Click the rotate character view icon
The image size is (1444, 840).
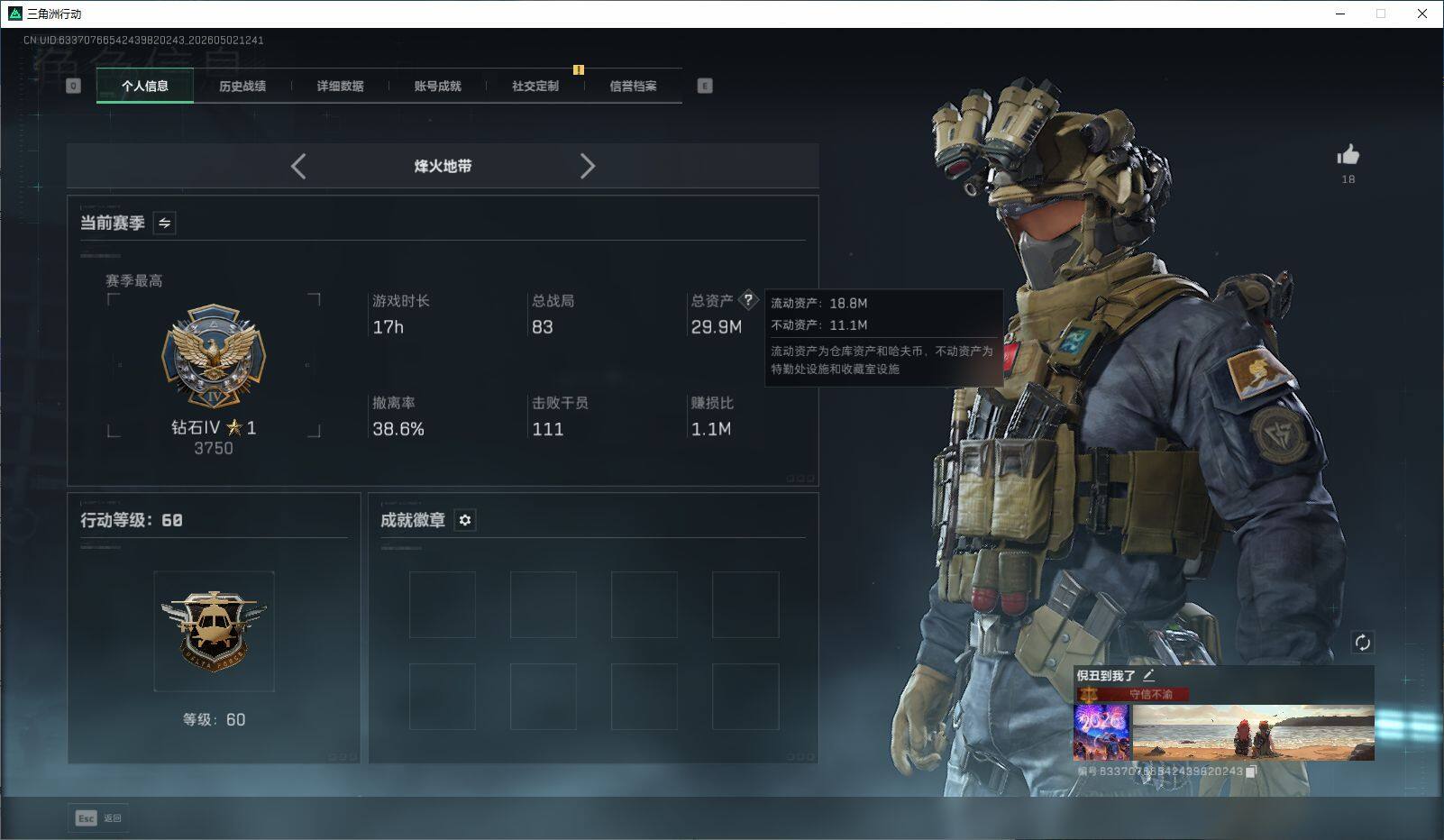pyautogui.click(x=1362, y=643)
